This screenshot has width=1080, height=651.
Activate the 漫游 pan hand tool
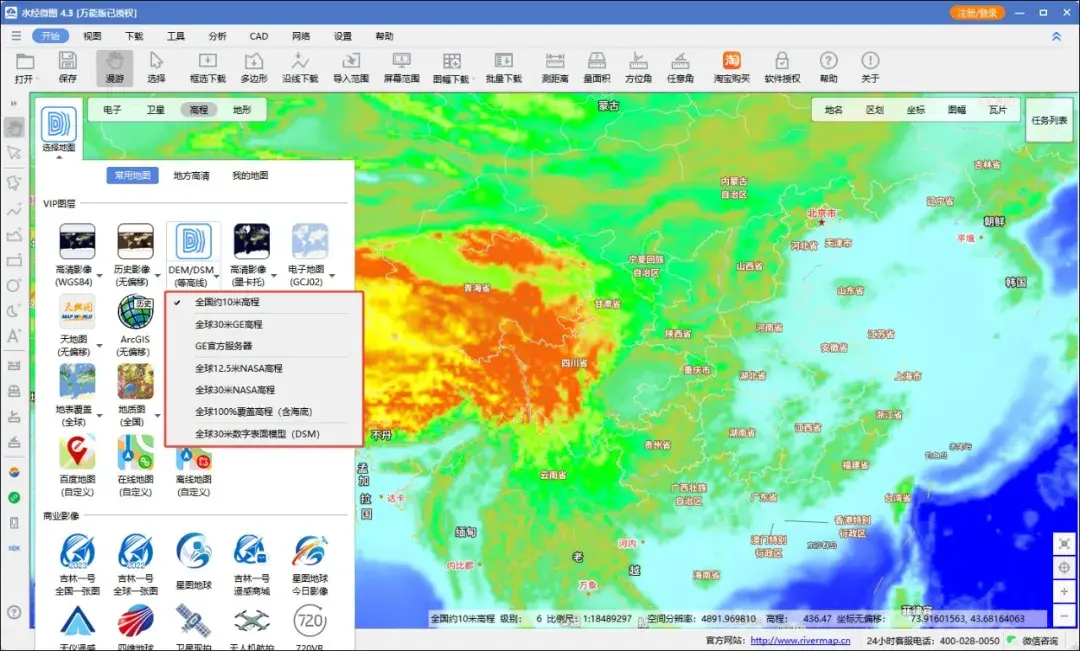114,68
